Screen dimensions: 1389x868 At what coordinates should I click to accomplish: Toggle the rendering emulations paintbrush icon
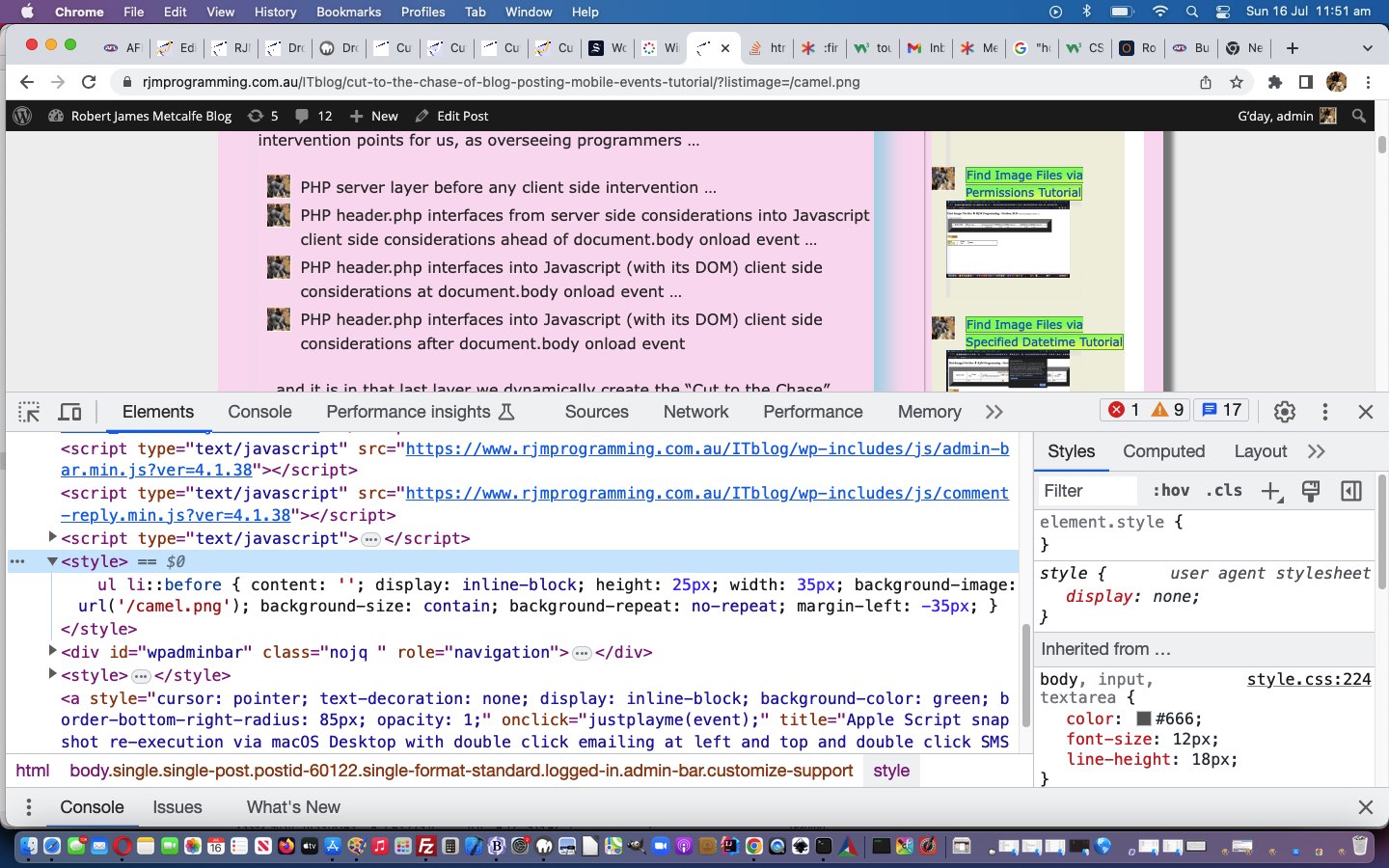1311,491
